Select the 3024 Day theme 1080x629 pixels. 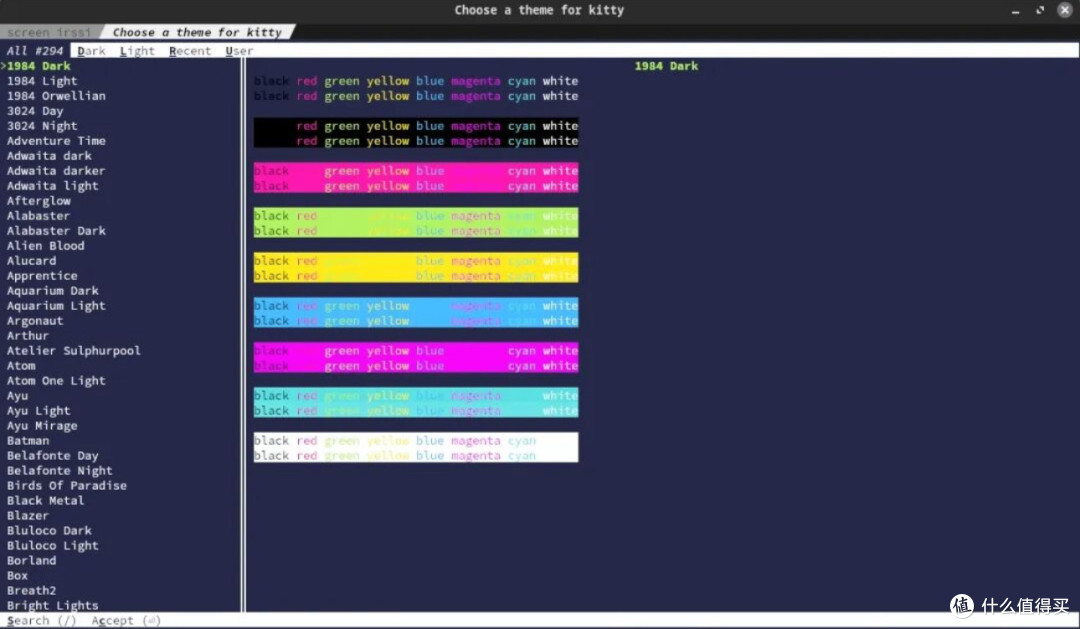coord(35,111)
